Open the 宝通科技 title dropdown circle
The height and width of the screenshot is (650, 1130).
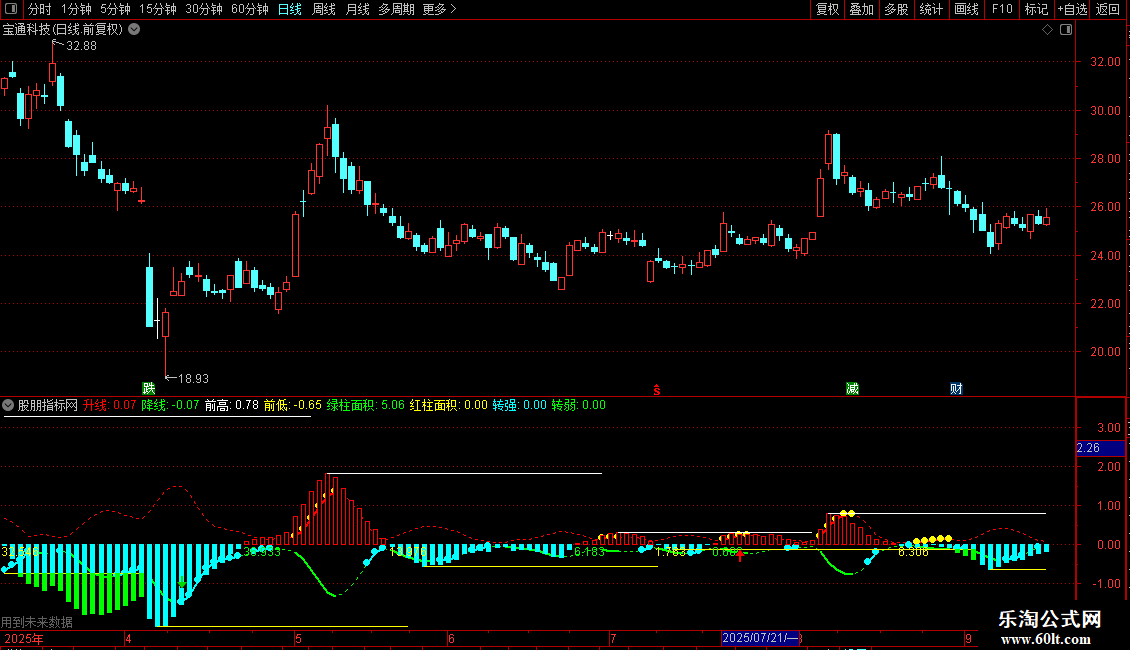pyautogui.click(x=134, y=29)
